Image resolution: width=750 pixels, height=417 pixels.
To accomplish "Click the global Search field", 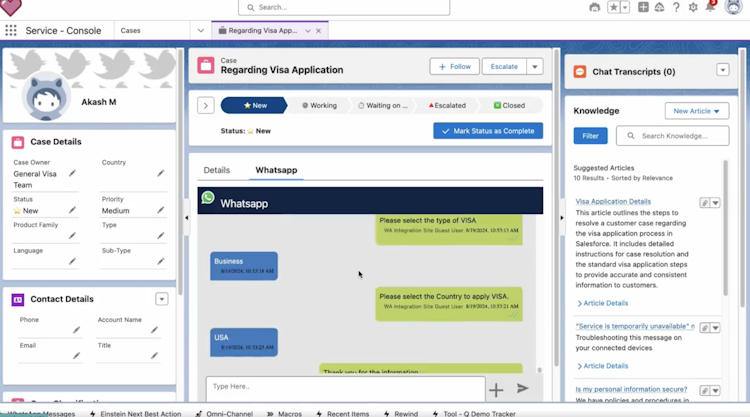I will pos(344,7).
